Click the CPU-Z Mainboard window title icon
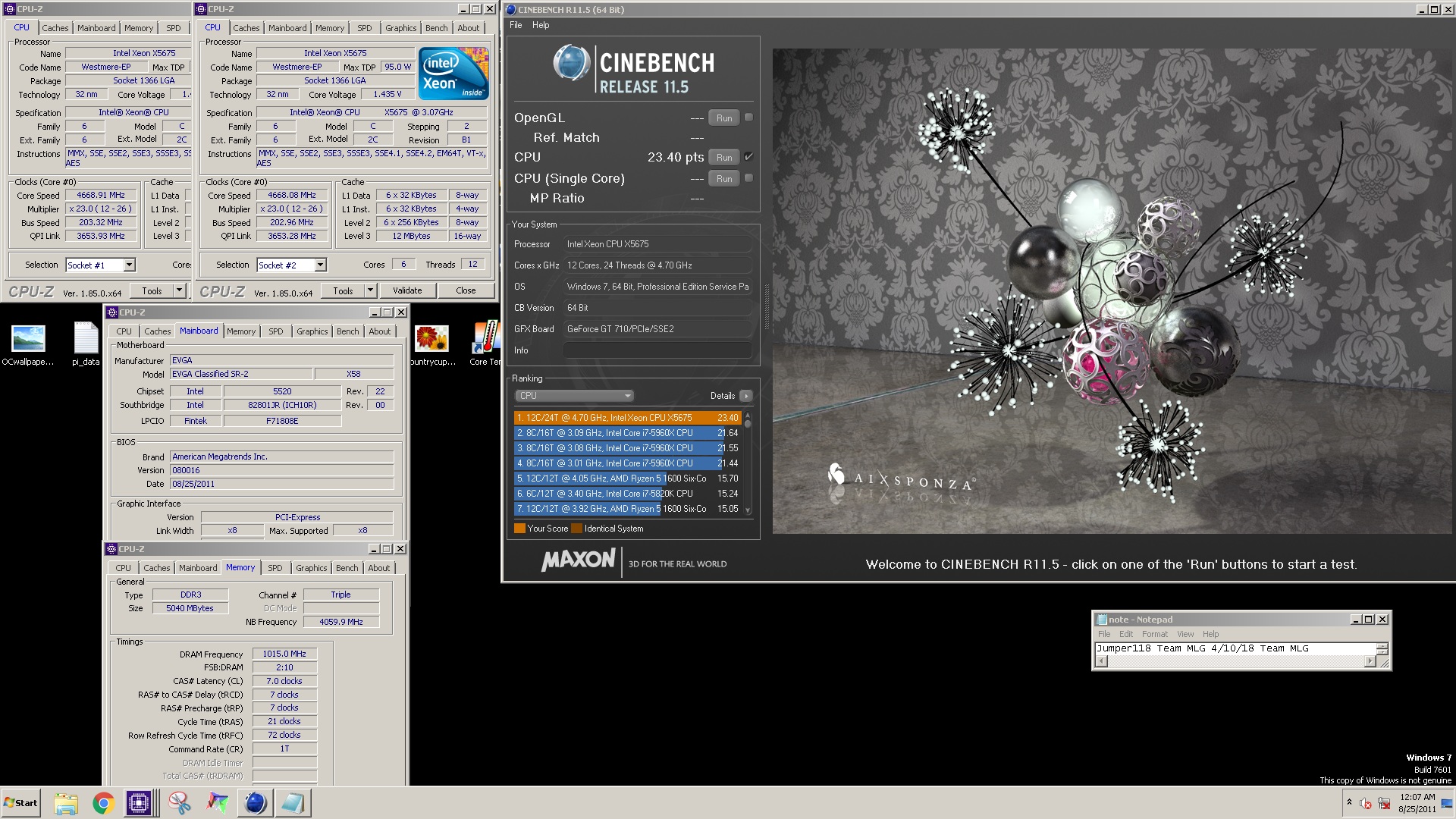 pos(112,312)
